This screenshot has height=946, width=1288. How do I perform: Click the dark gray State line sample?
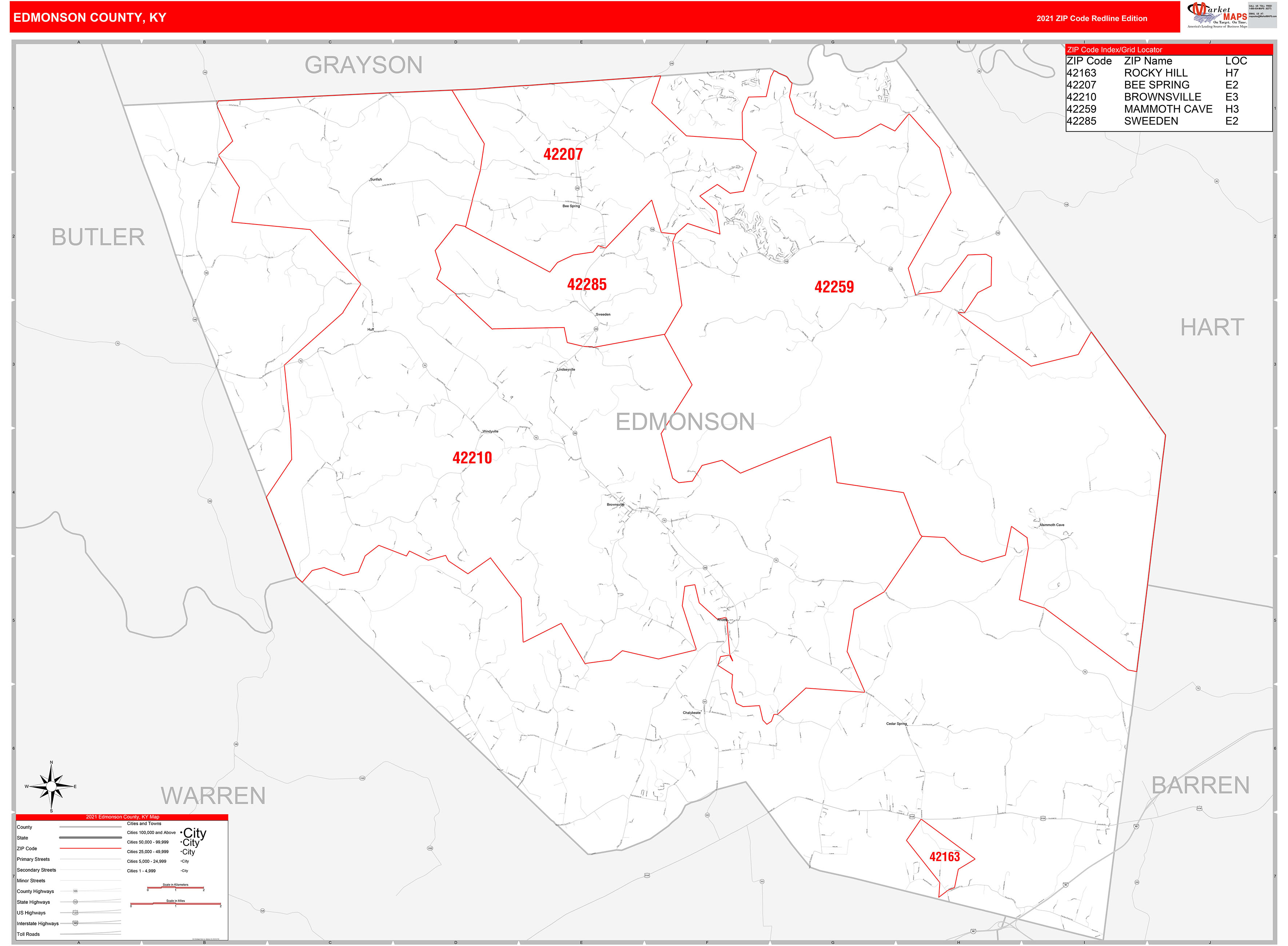(91, 837)
